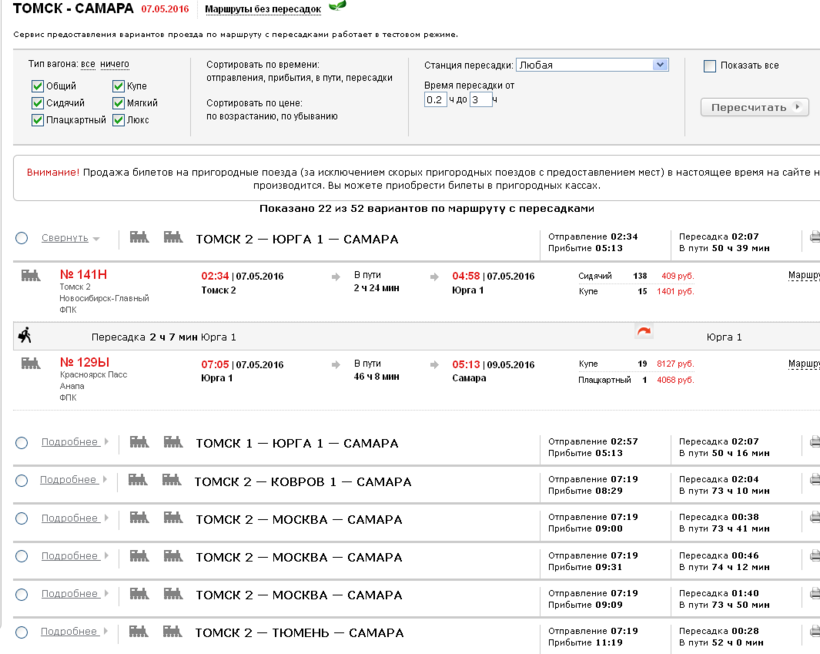Select the radio button for ТОМСК 2 — ЮРГА 1 — САМАРА
Viewport: 820px width, 654px height.
tap(21, 238)
